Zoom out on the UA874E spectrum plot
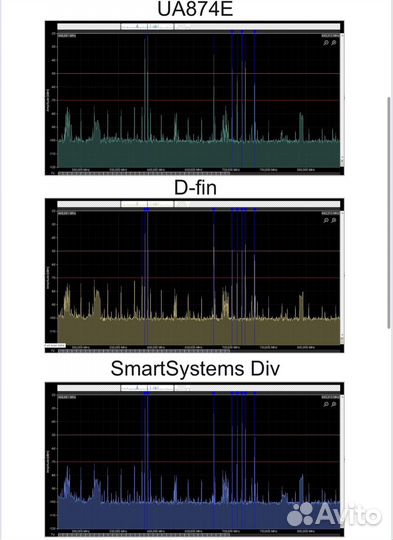 (x=333, y=43)
